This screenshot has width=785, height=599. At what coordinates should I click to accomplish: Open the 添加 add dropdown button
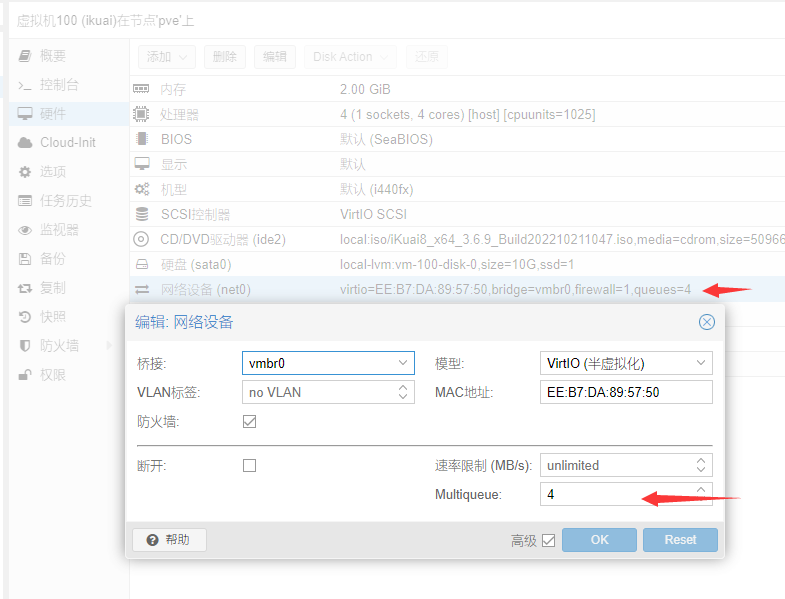pyautogui.click(x=167, y=57)
